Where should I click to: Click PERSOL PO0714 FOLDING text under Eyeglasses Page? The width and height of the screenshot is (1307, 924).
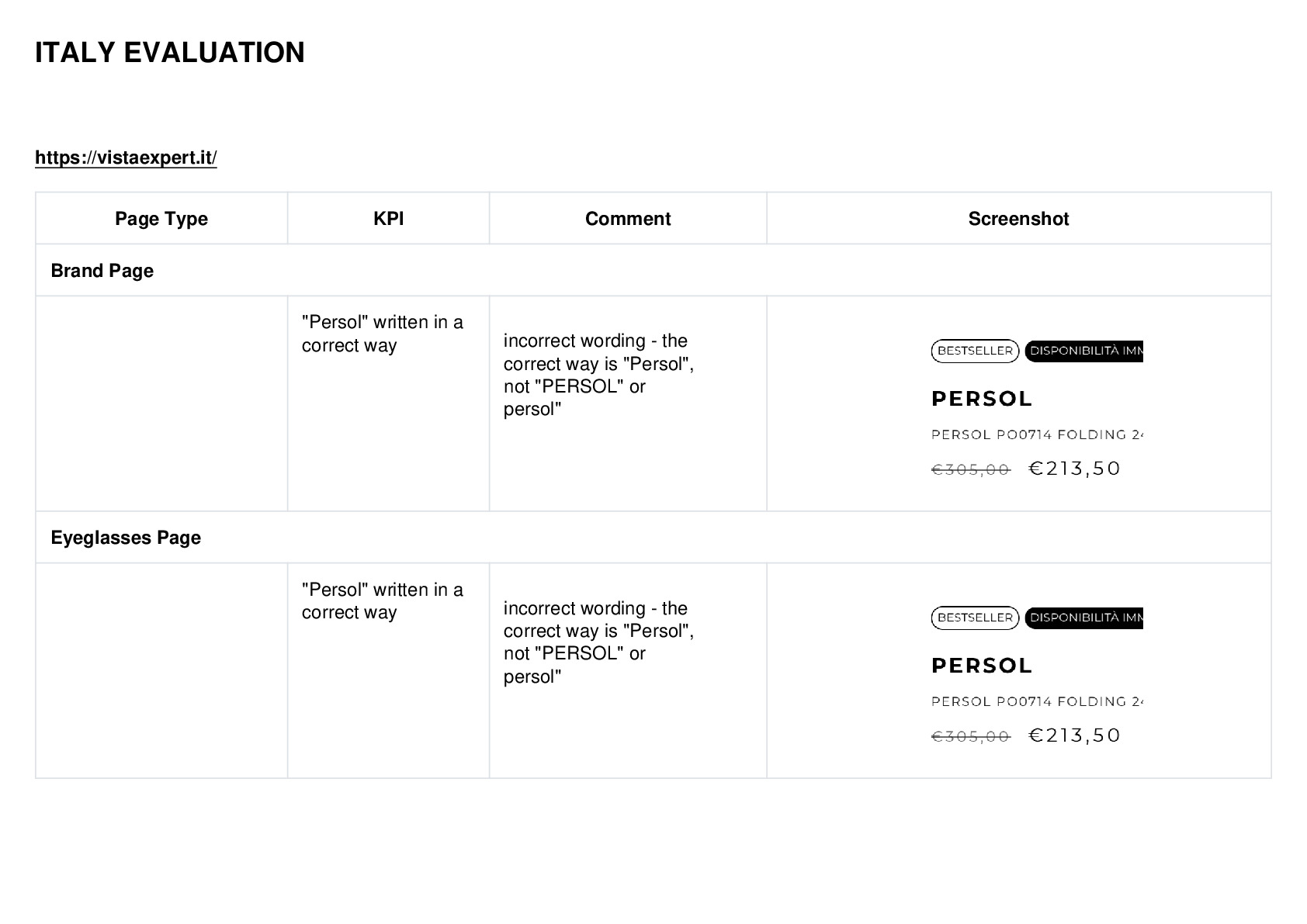[1037, 701]
